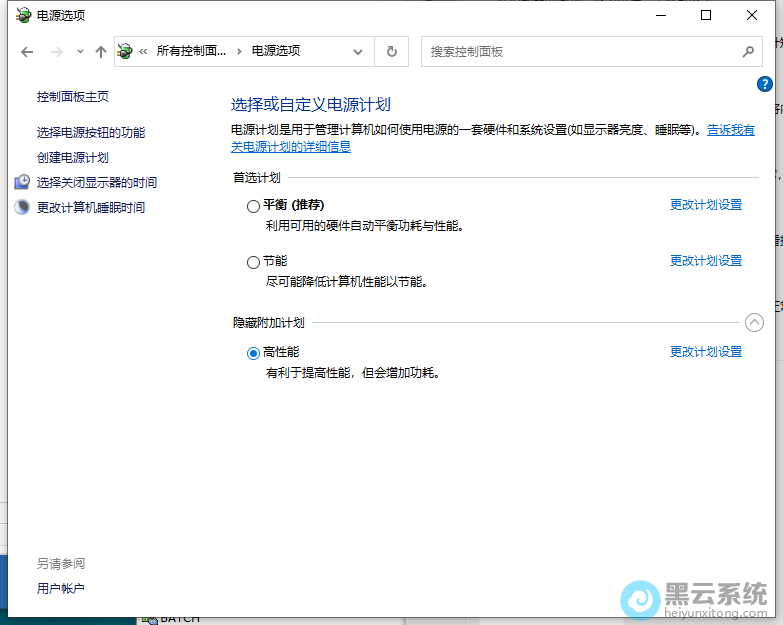Open 更改计划设置 for 高性能 plan
This screenshot has width=783, height=625.
pyautogui.click(x=705, y=352)
